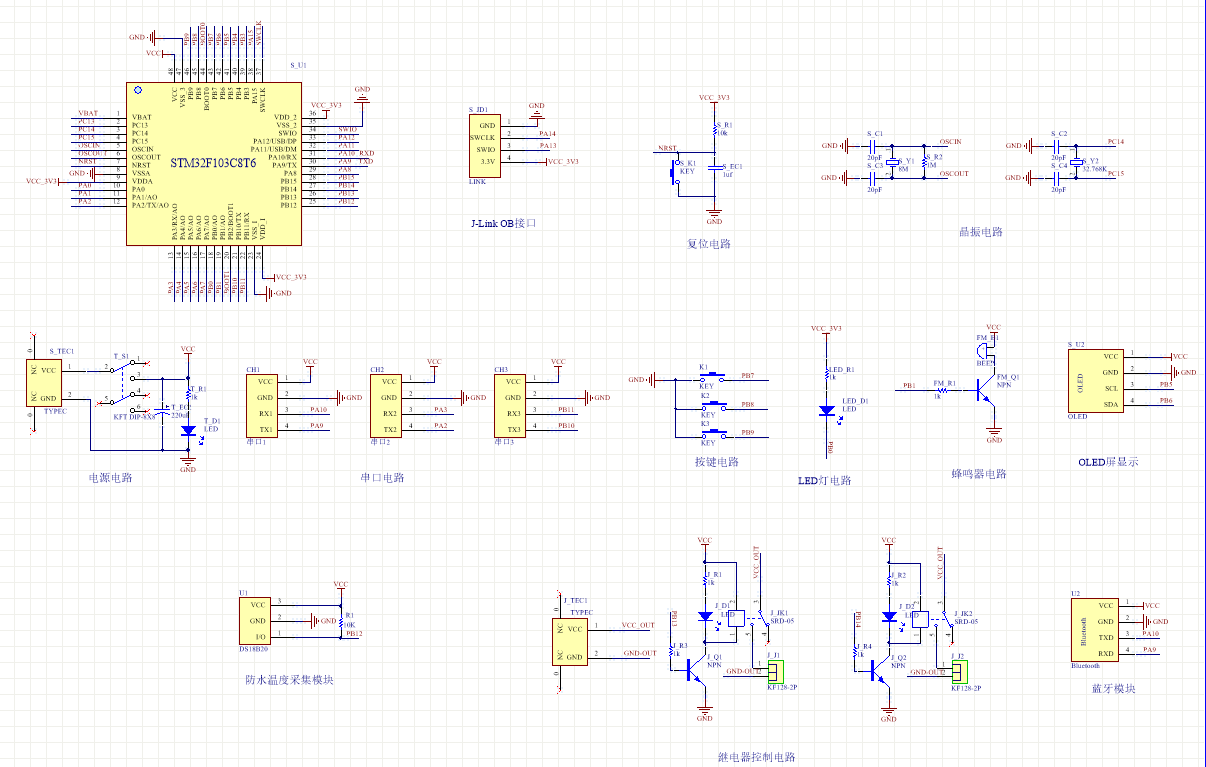Click the S_K1 reset push-button symbol
Image resolution: width=1206 pixels, height=767 pixels.
674,171
